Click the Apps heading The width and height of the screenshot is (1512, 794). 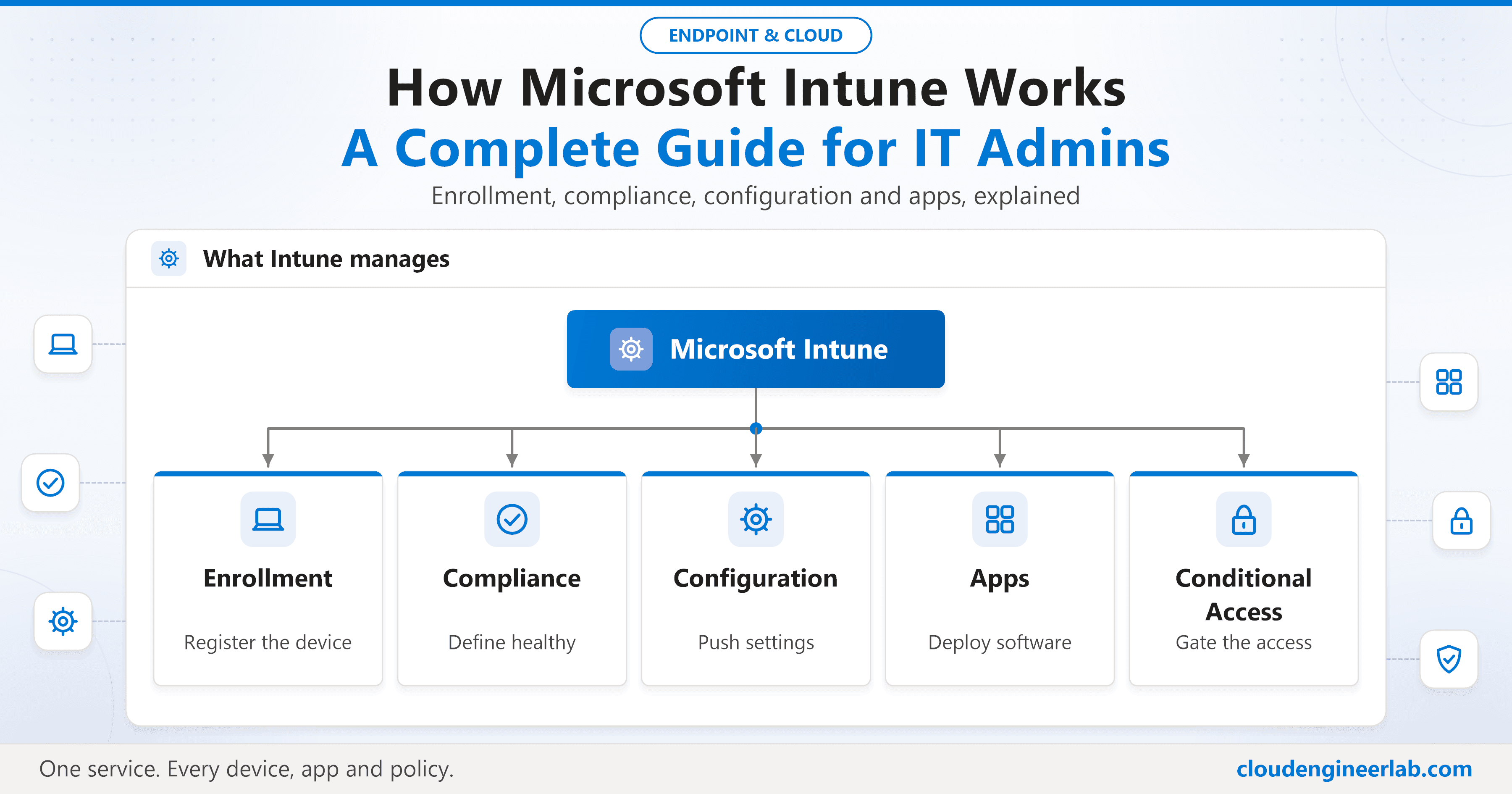point(1000,579)
